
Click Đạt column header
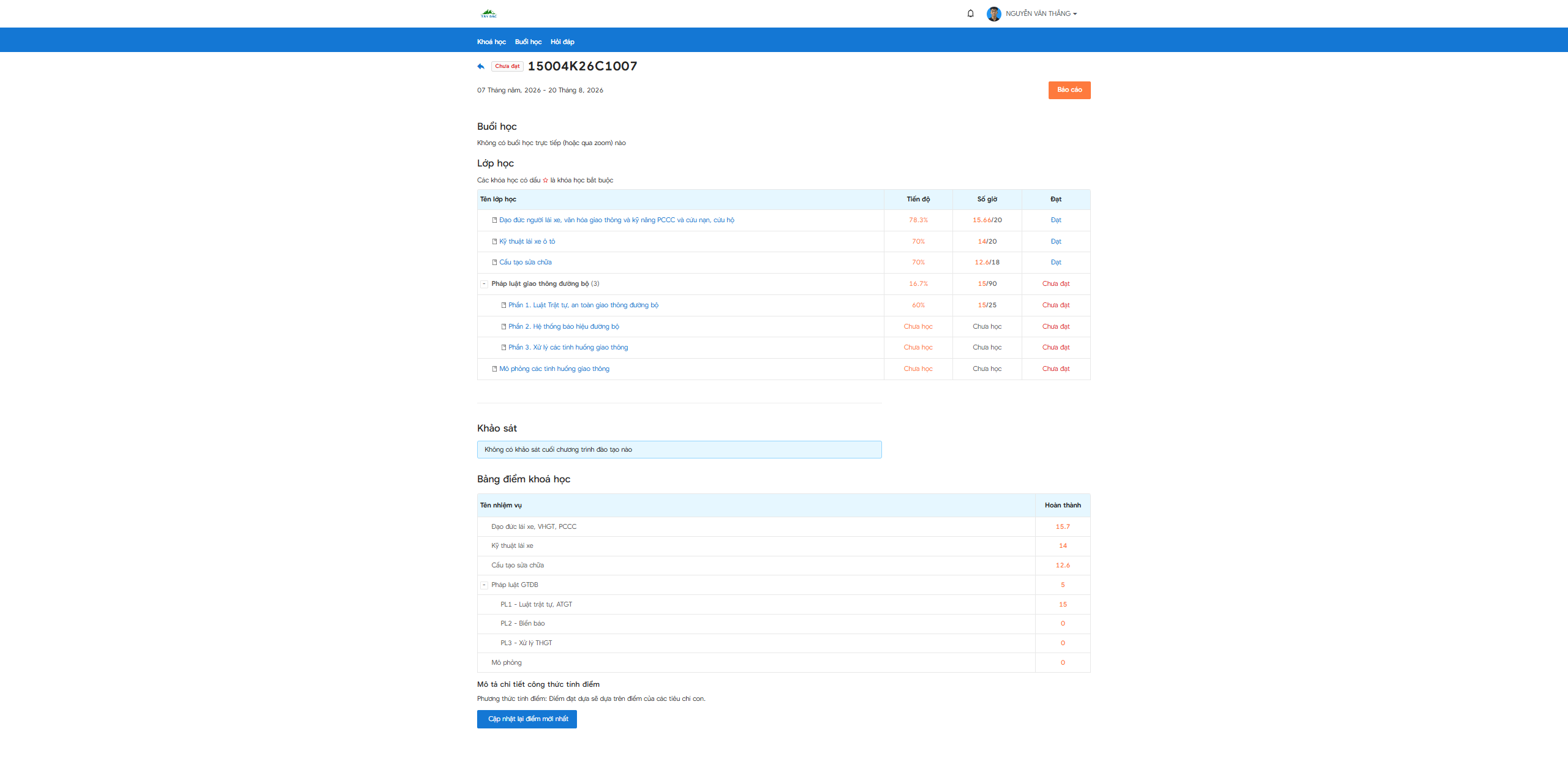(x=1056, y=200)
